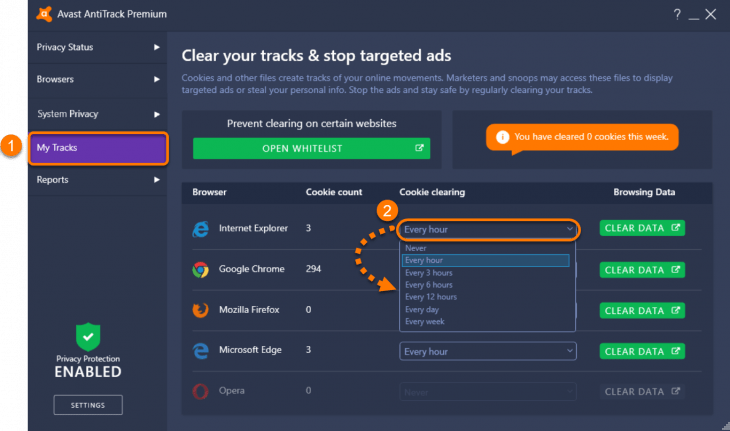
Task: Clear data for Microsoft Edge
Action: pos(642,351)
